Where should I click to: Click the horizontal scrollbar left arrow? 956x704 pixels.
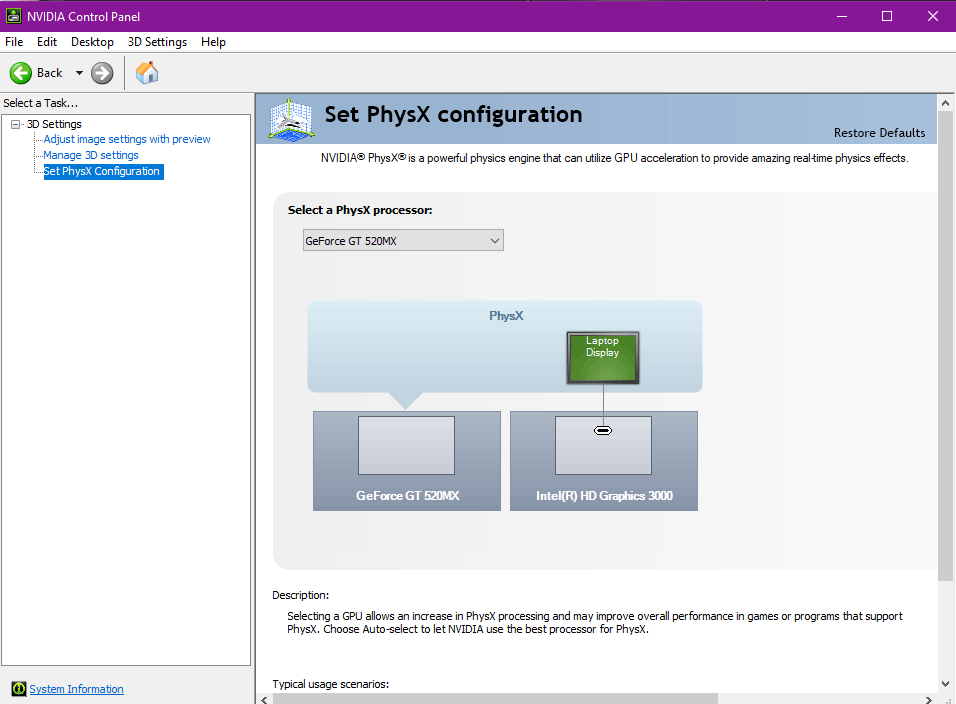coord(264,699)
